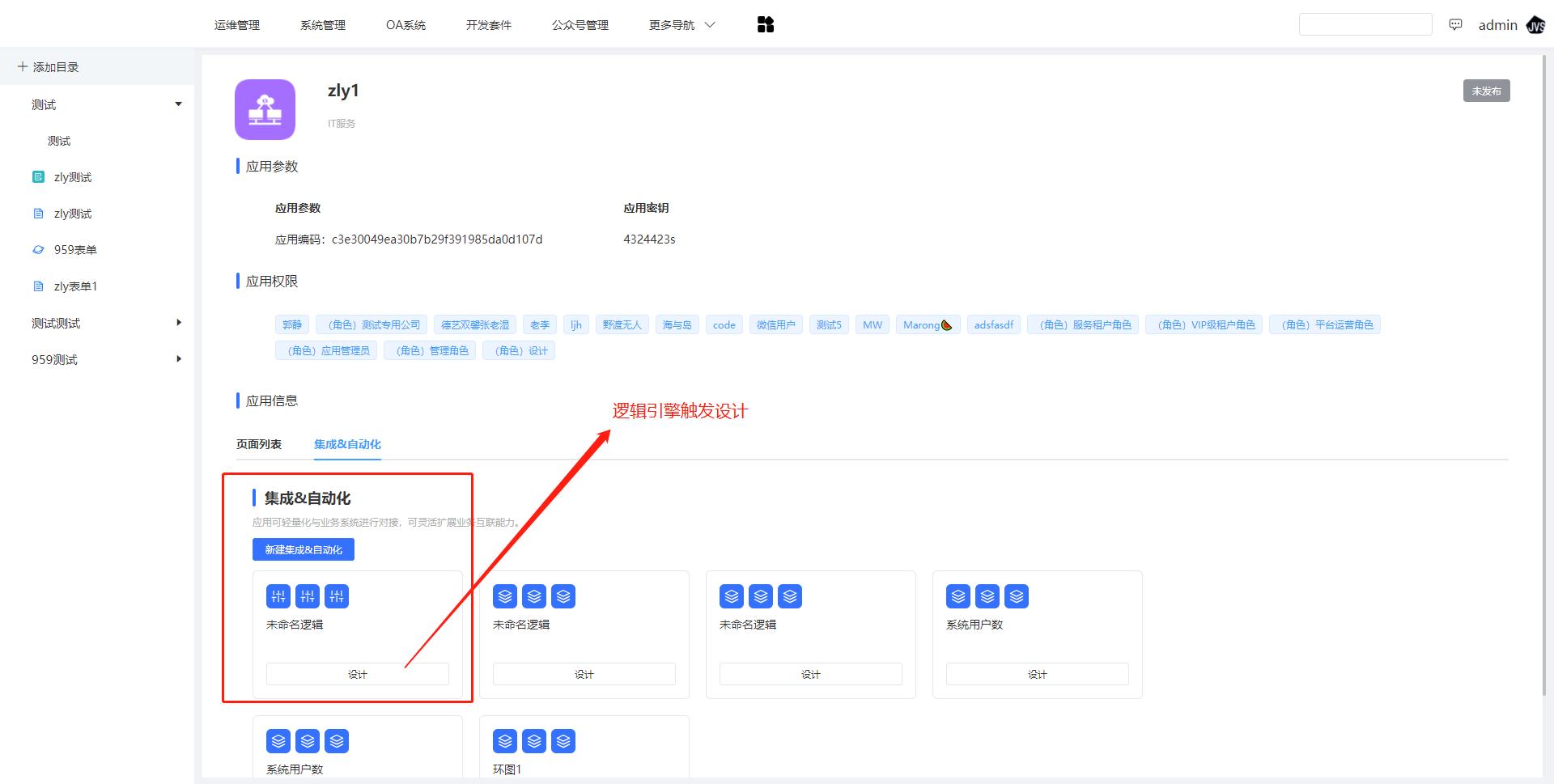Open the 环图1 card title

click(507, 769)
